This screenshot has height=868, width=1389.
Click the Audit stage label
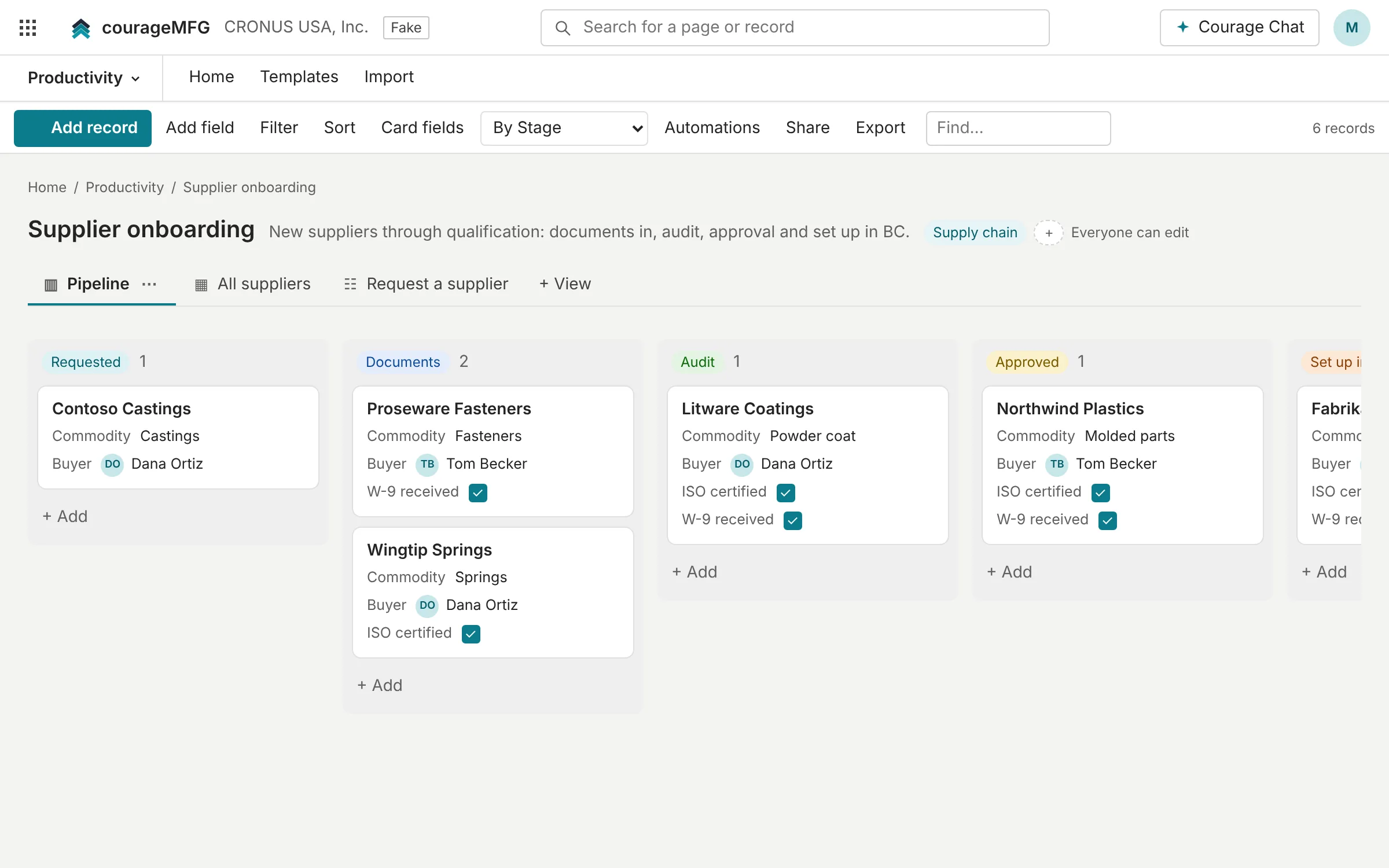pyautogui.click(x=697, y=362)
